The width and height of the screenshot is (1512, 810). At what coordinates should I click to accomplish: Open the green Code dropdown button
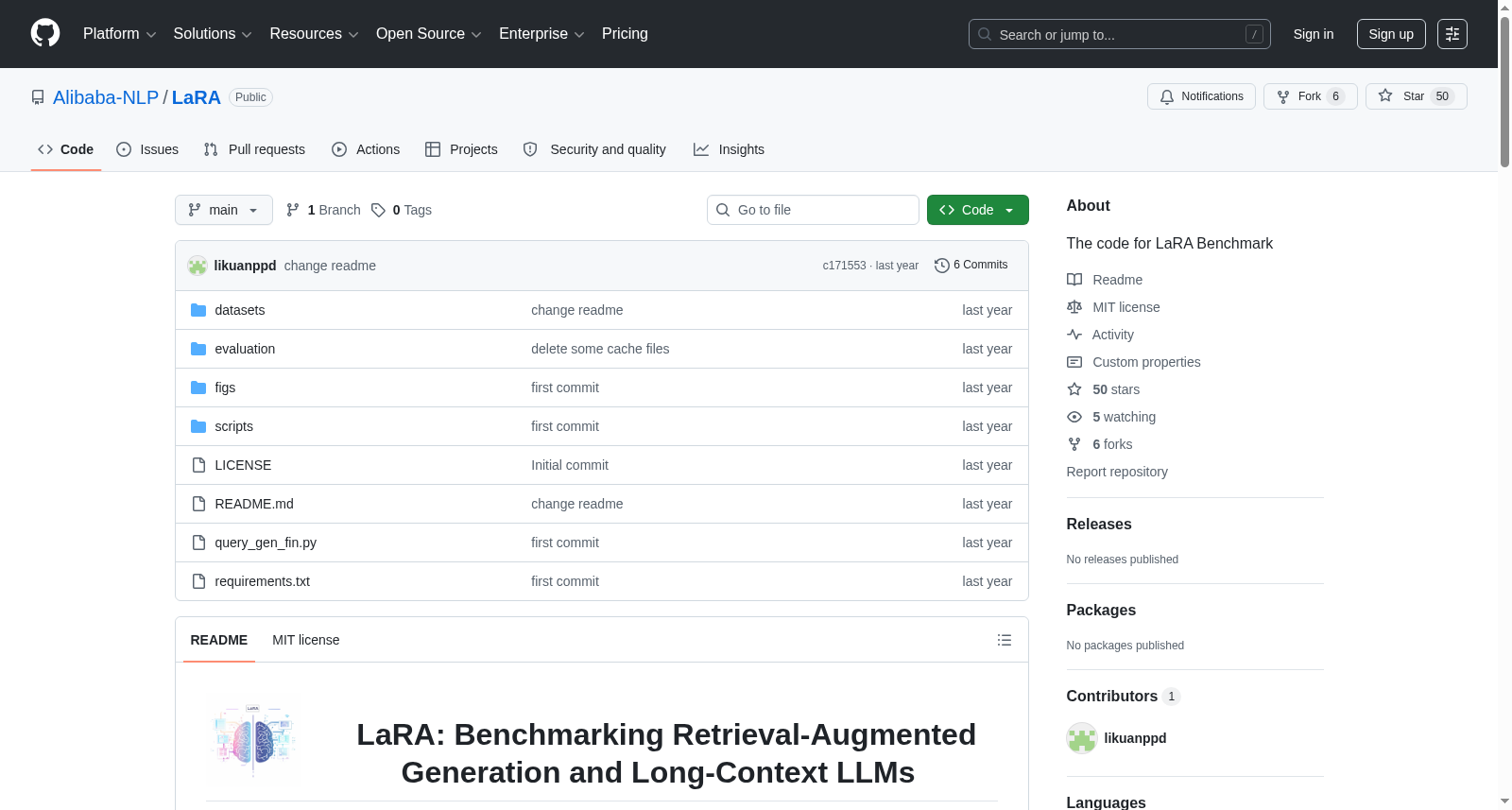(977, 210)
